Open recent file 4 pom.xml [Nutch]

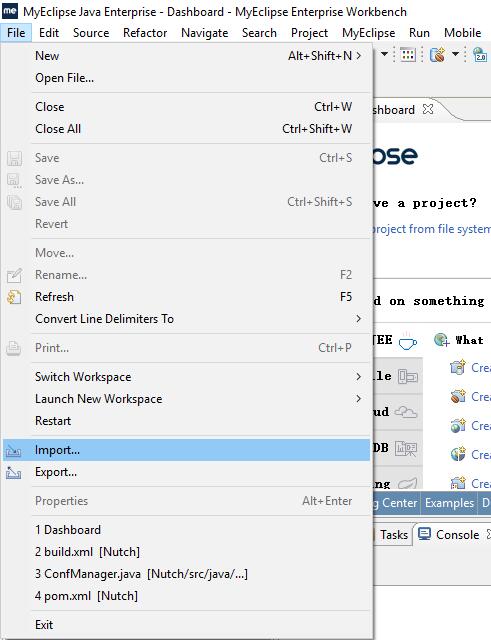(187, 596)
